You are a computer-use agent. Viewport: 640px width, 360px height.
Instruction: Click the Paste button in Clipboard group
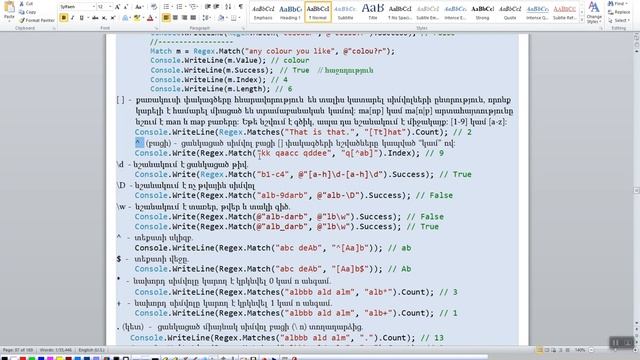coord(9,11)
